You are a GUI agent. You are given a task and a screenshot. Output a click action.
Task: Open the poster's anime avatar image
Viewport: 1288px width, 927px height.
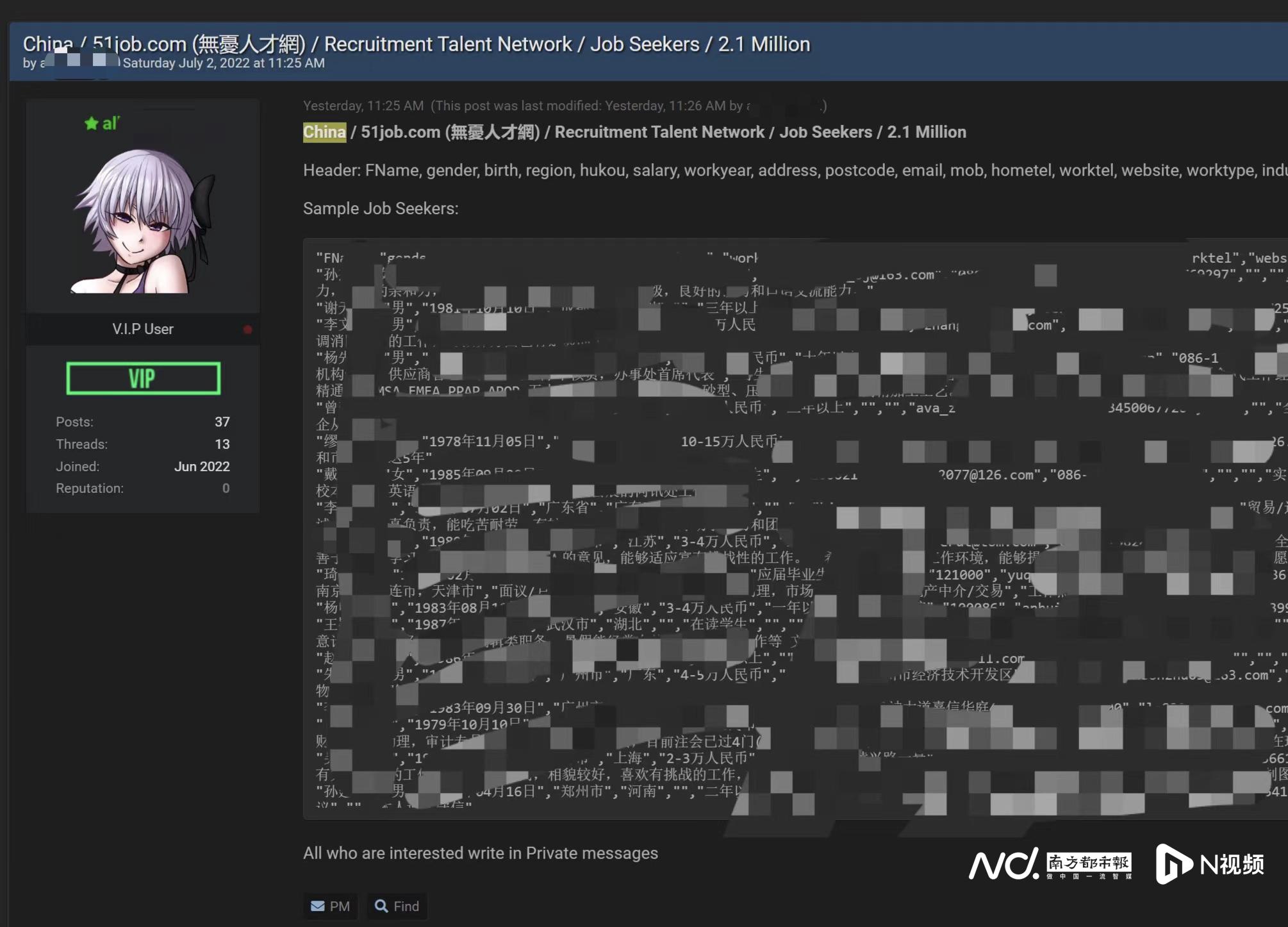click(x=143, y=221)
